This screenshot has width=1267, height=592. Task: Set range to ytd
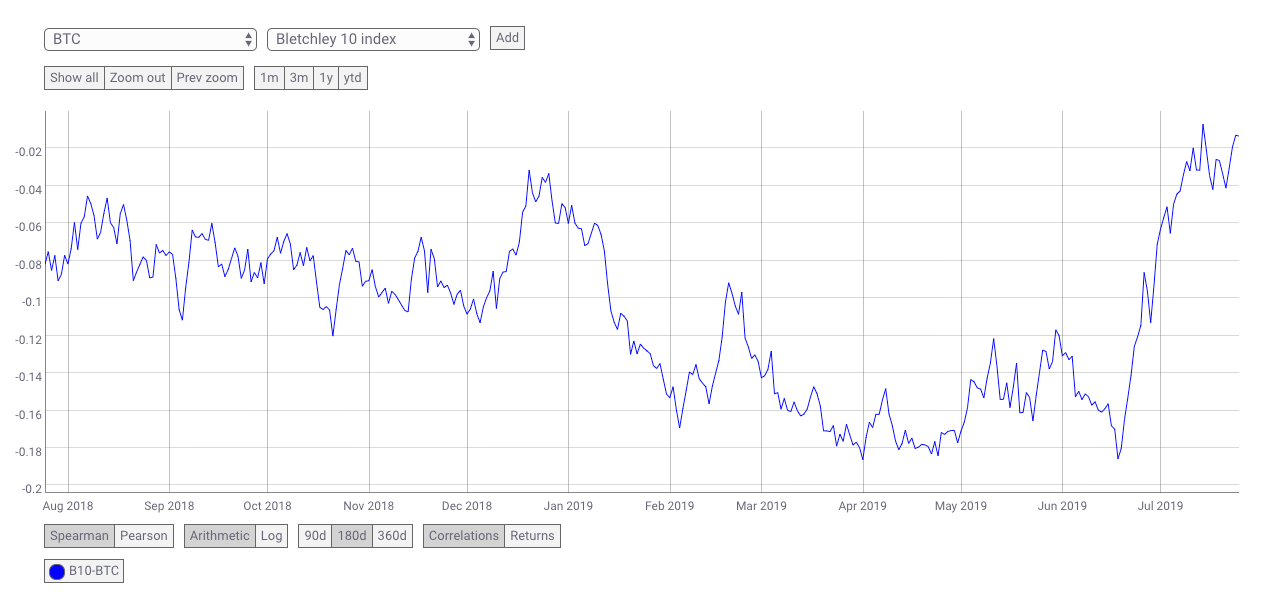coord(352,78)
